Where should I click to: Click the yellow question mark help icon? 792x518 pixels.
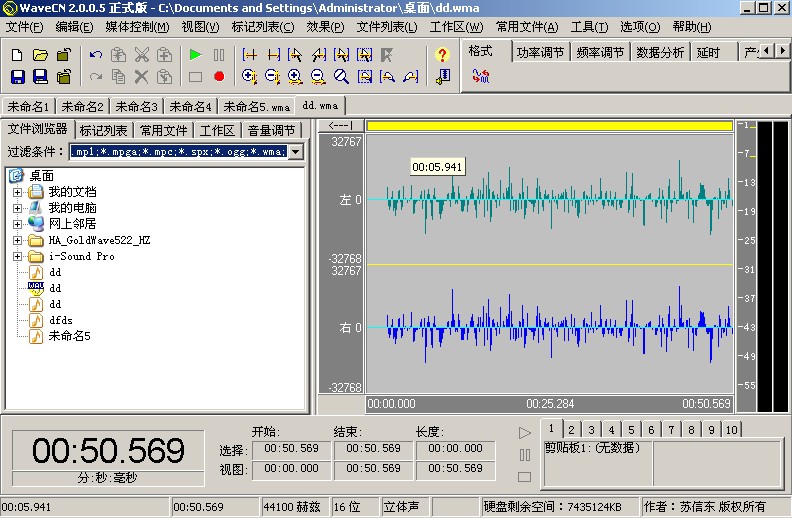(x=442, y=55)
